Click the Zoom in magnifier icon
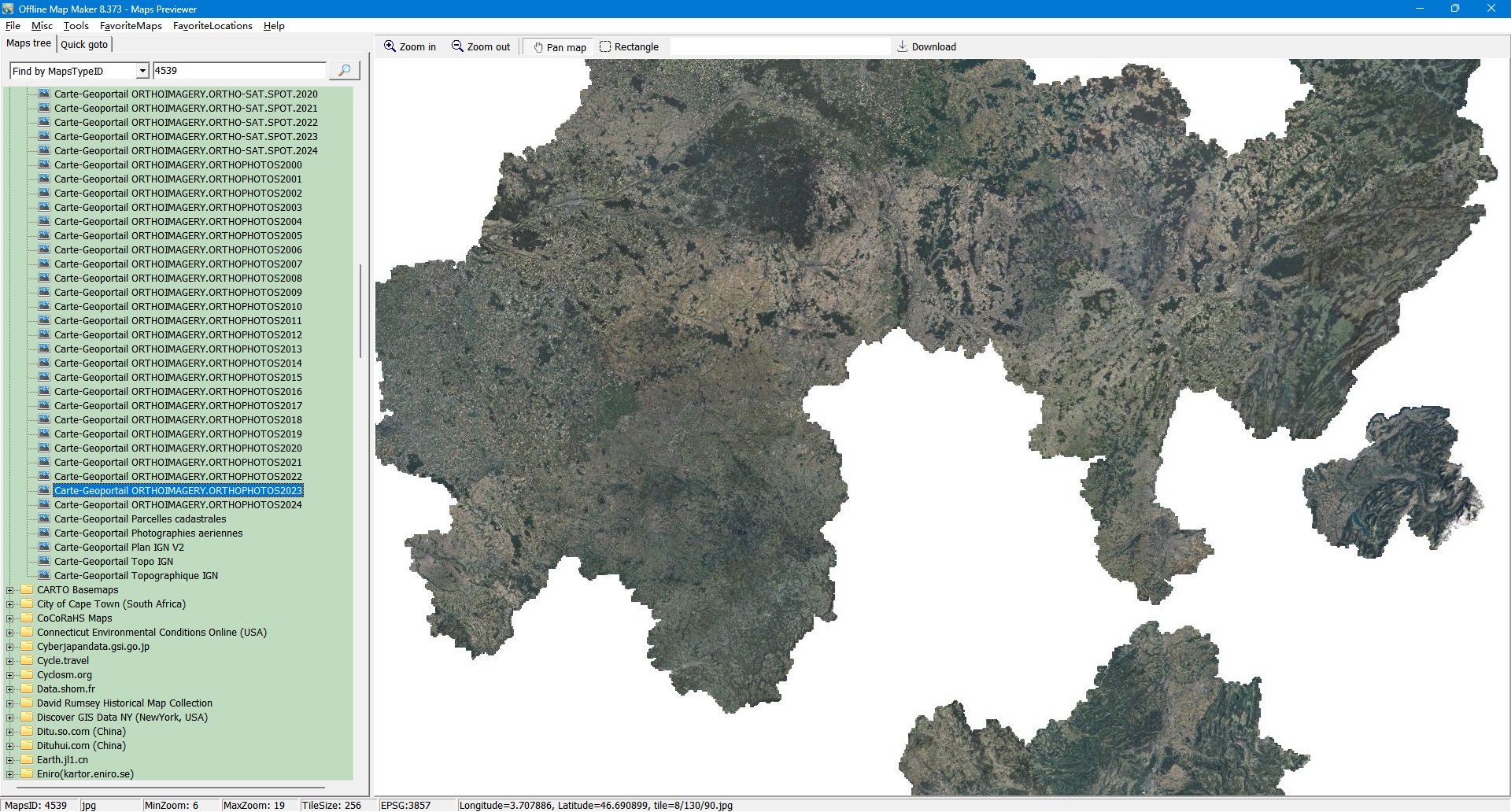Viewport: 1511px width, 812px height. [390, 46]
